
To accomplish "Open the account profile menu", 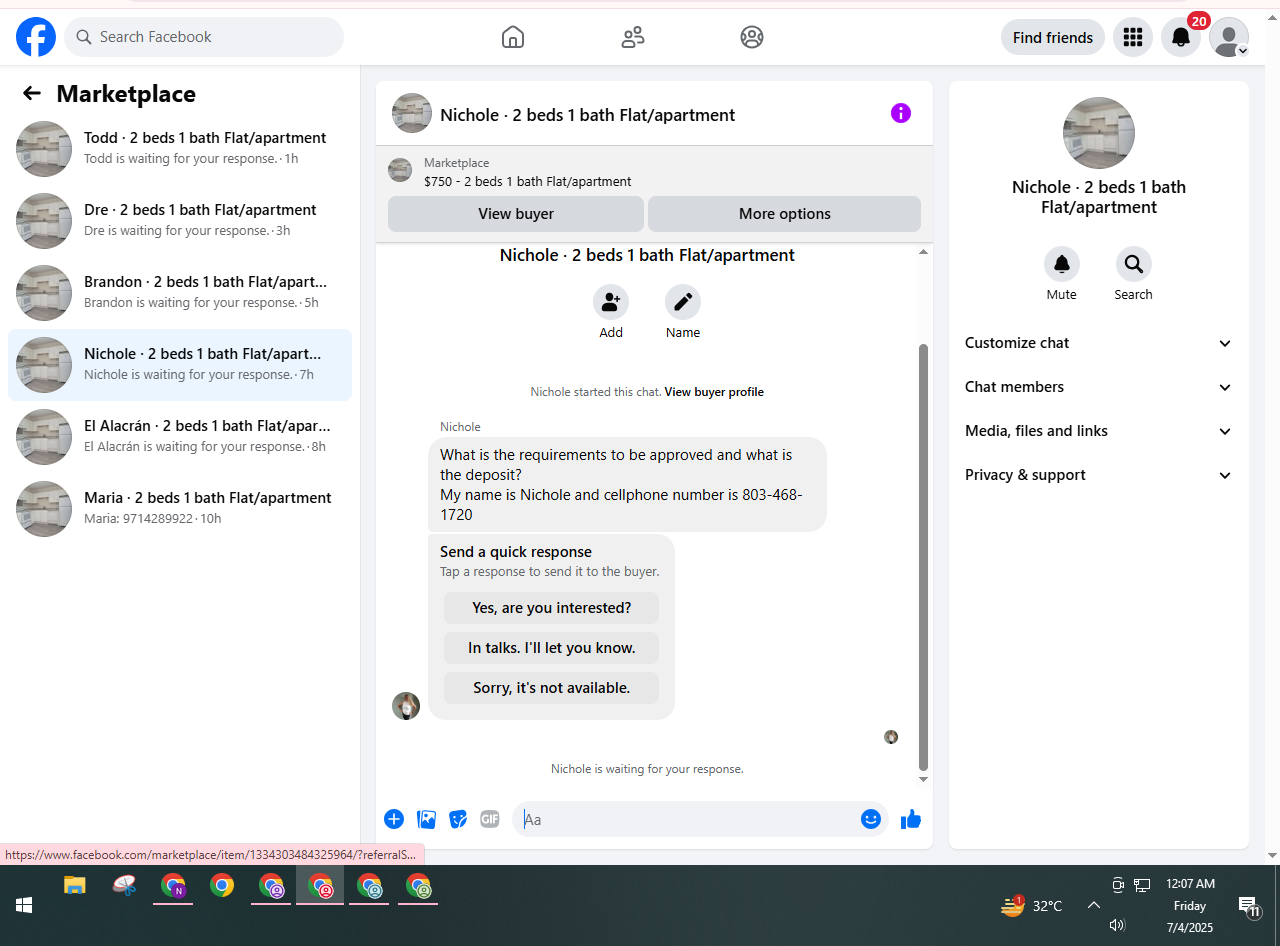I will coord(1229,37).
